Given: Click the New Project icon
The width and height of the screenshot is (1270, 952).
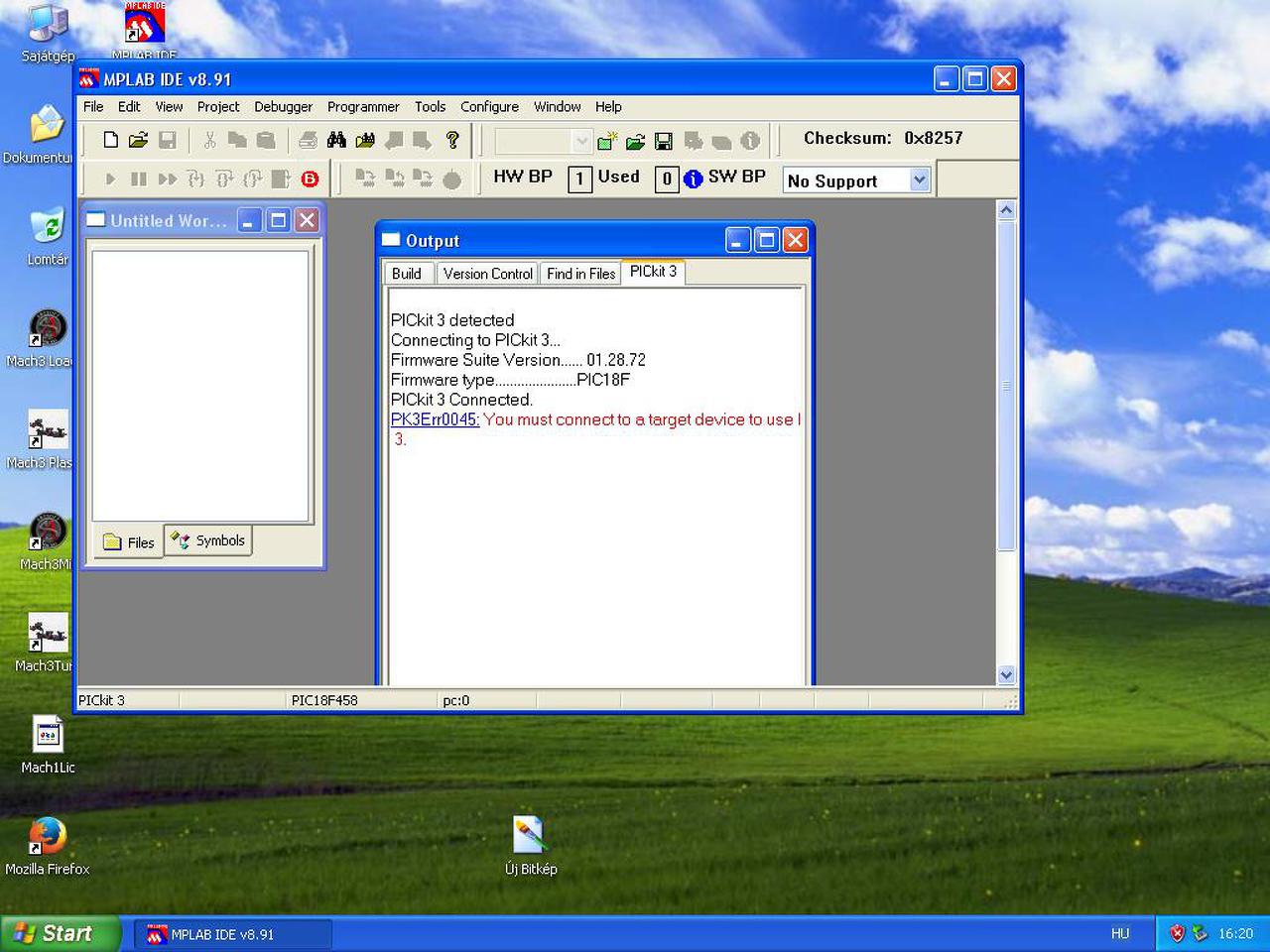Looking at the screenshot, I should [607, 142].
